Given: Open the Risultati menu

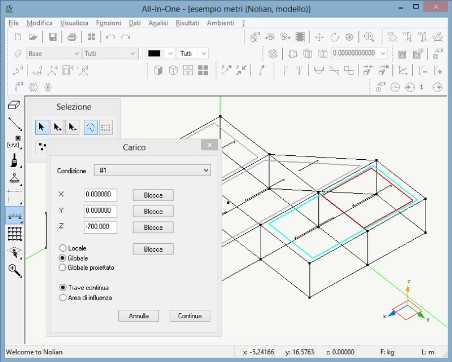Looking at the screenshot, I should (187, 23).
